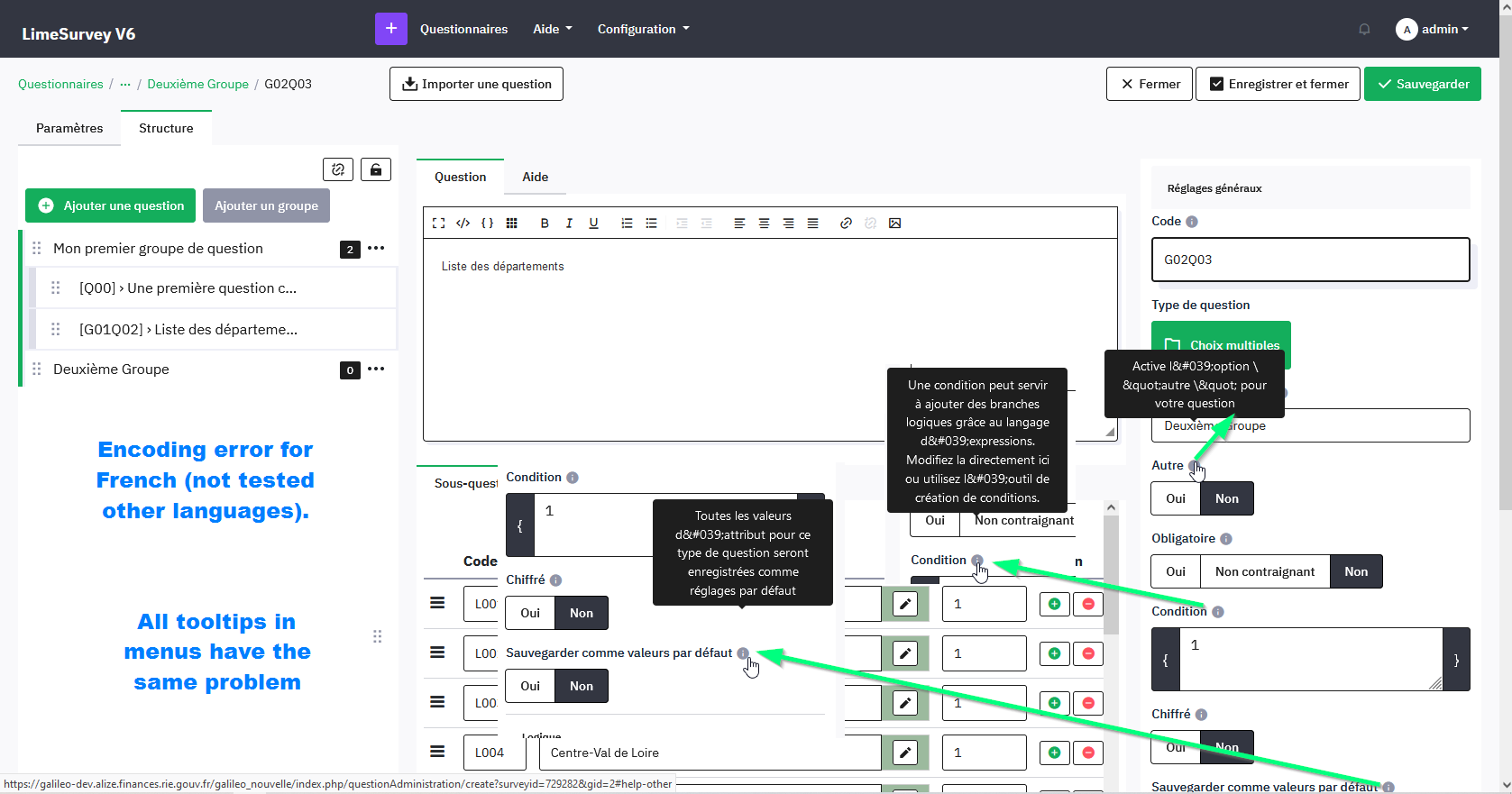Click the insert link icon in editor
The height and width of the screenshot is (794, 1512).
[x=846, y=224]
